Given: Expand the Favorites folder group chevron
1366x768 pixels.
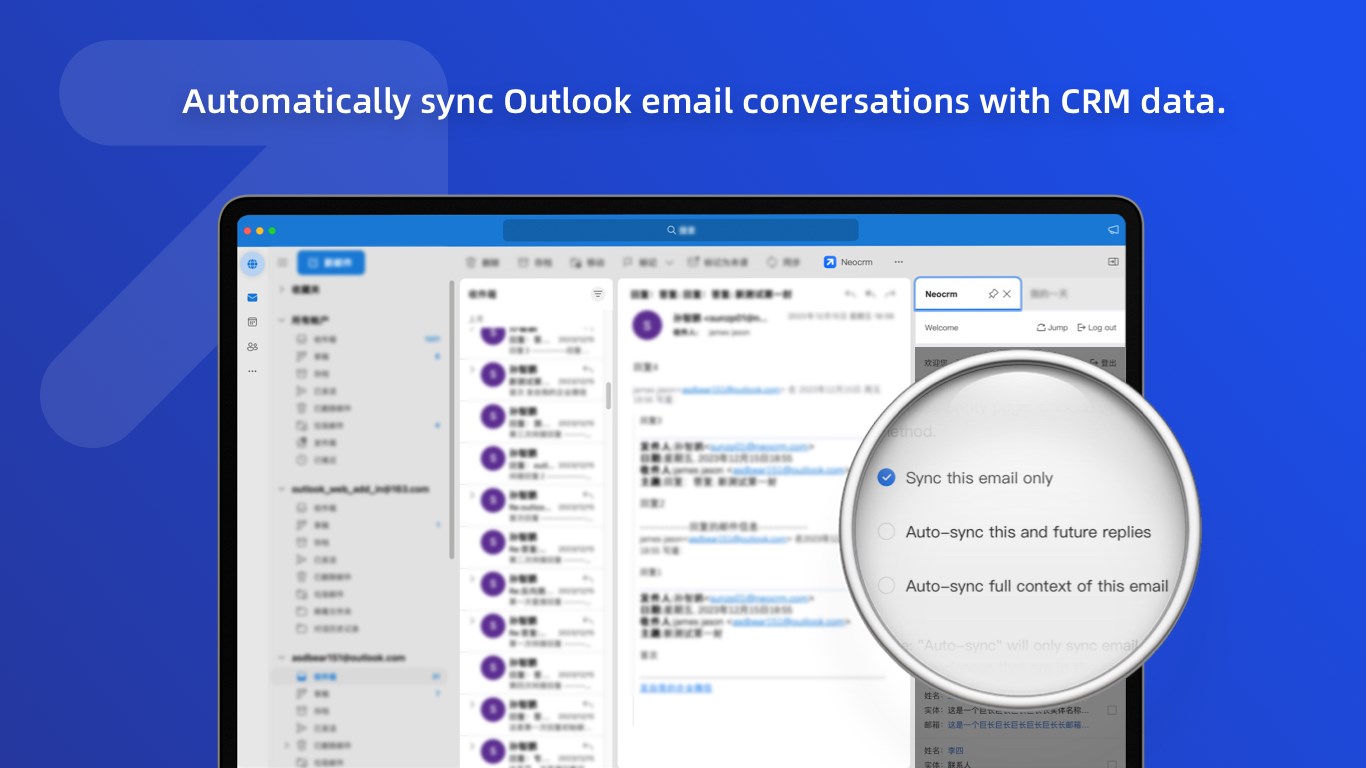Looking at the screenshot, I should tap(281, 289).
